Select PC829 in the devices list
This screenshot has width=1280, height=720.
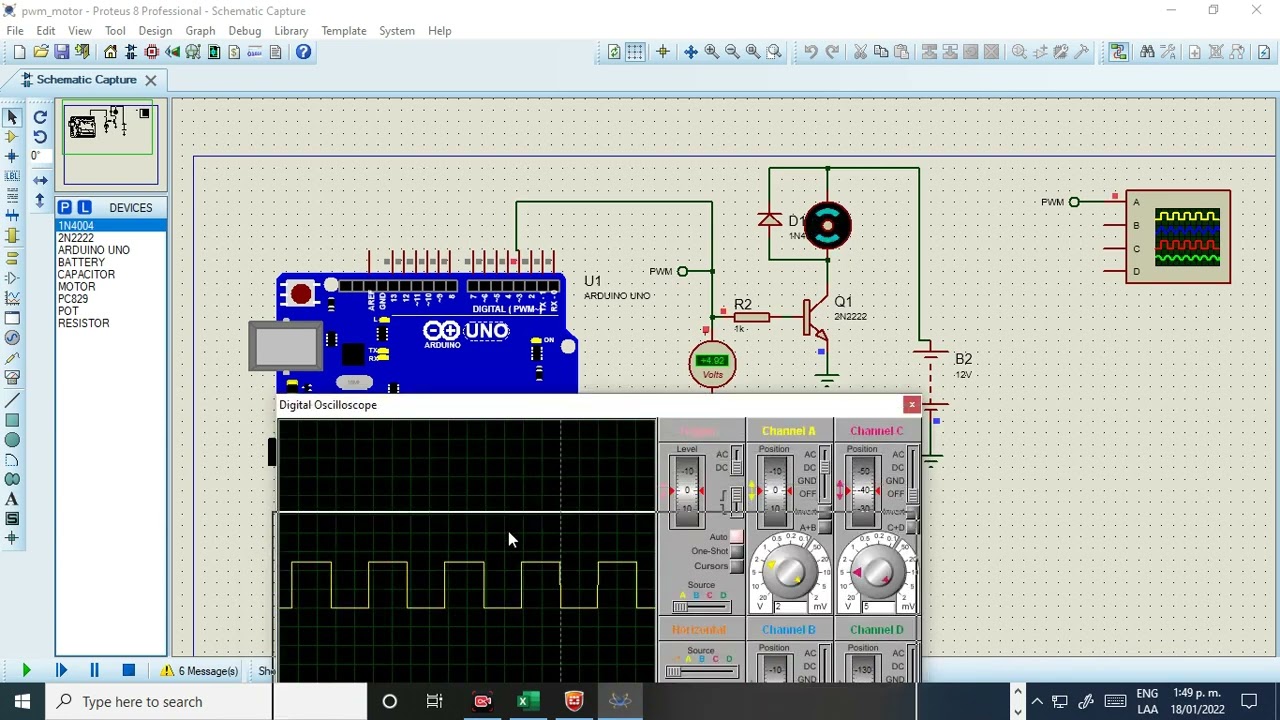[111, 299]
